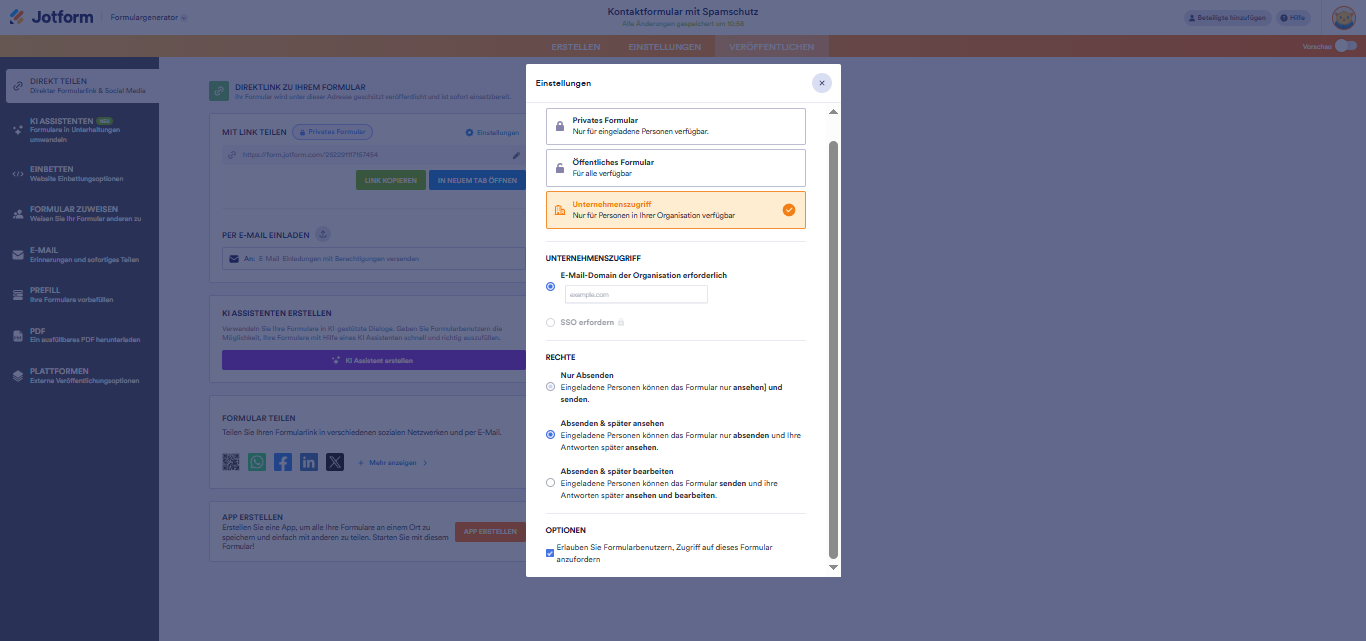Click scroll down arrow in the dialog
This screenshot has height=641, width=1366.
[833, 567]
